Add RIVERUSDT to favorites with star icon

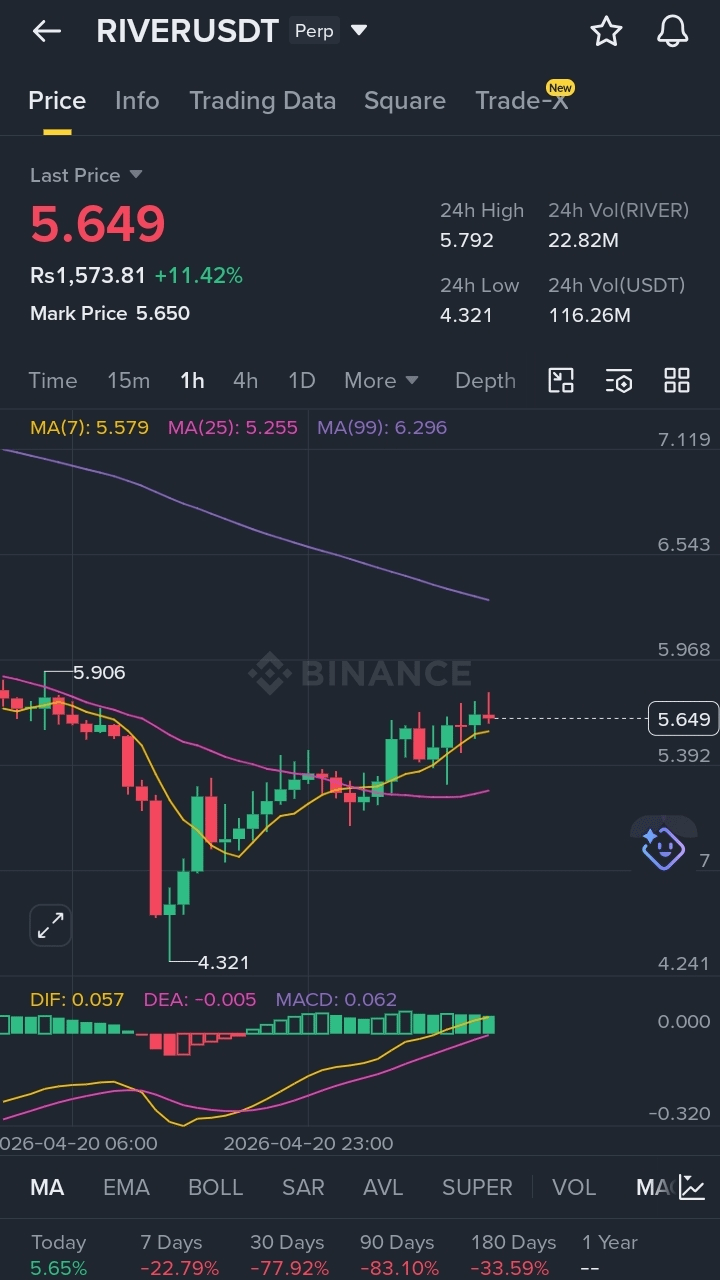606,32
